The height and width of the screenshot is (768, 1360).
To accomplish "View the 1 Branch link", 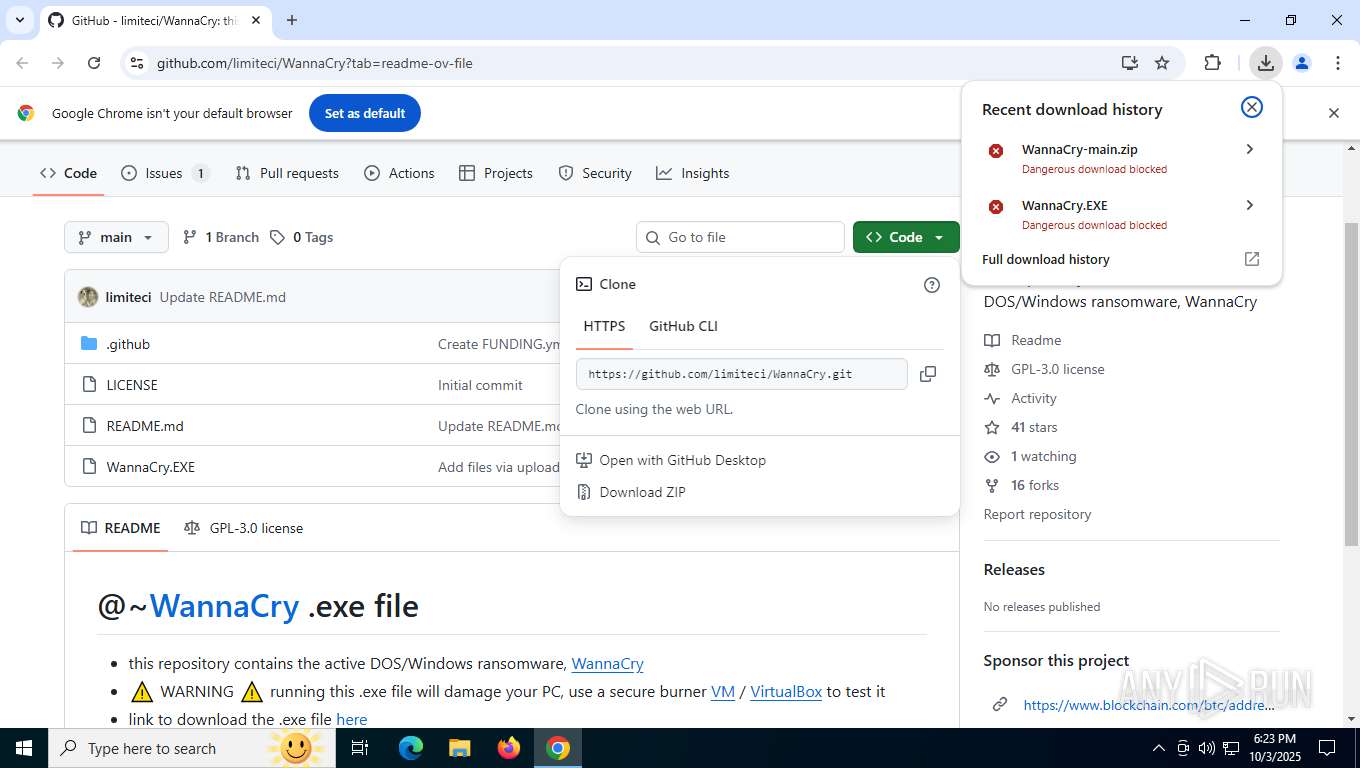I will (x=220, y=237).
